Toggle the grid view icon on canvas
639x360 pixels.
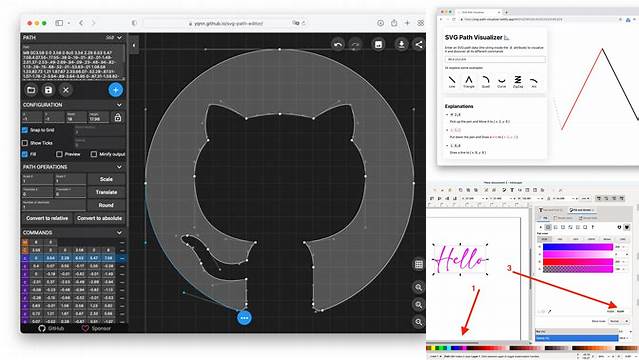(x=419, y=265)
